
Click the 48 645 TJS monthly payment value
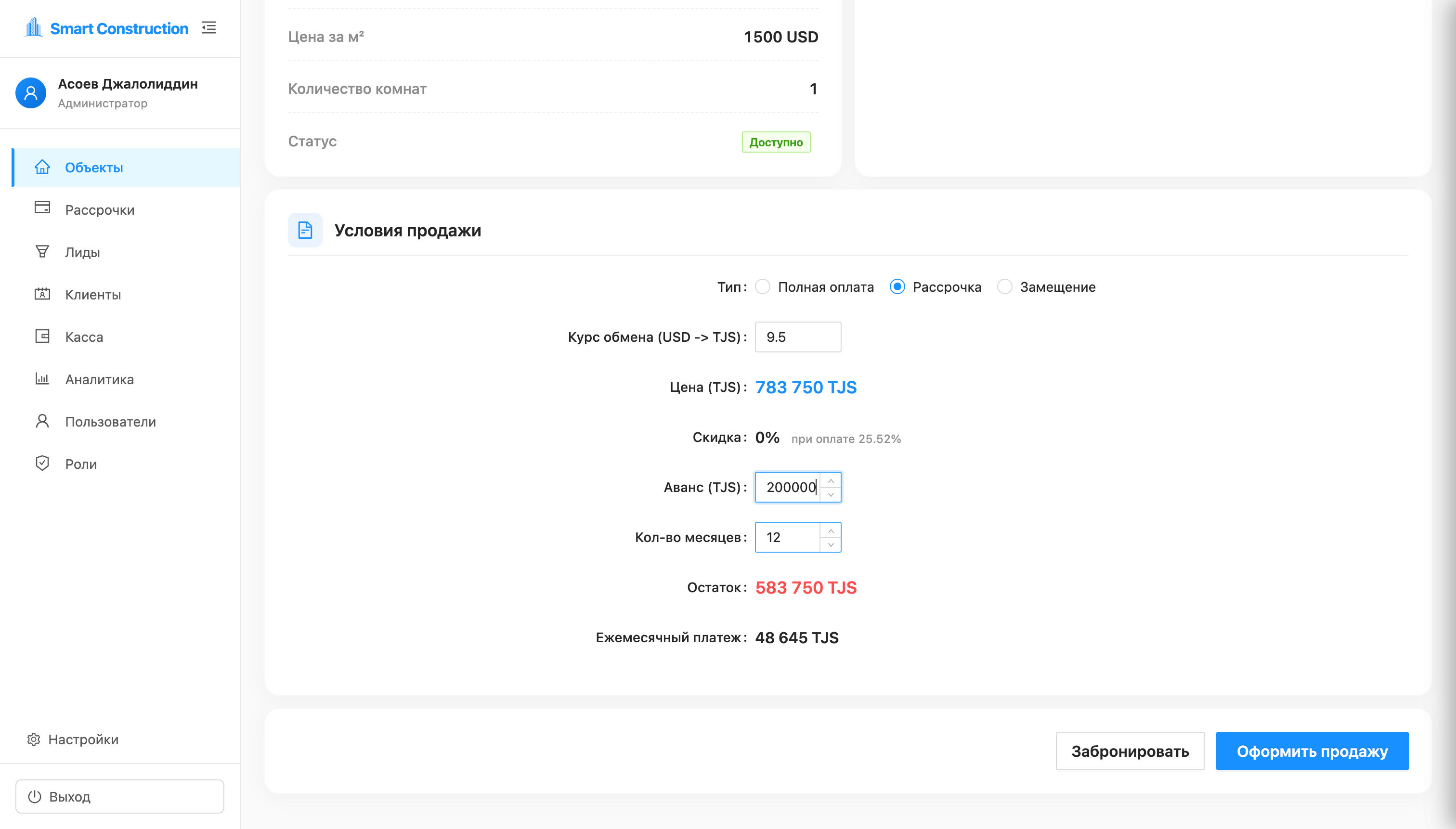tap(797, 637)
